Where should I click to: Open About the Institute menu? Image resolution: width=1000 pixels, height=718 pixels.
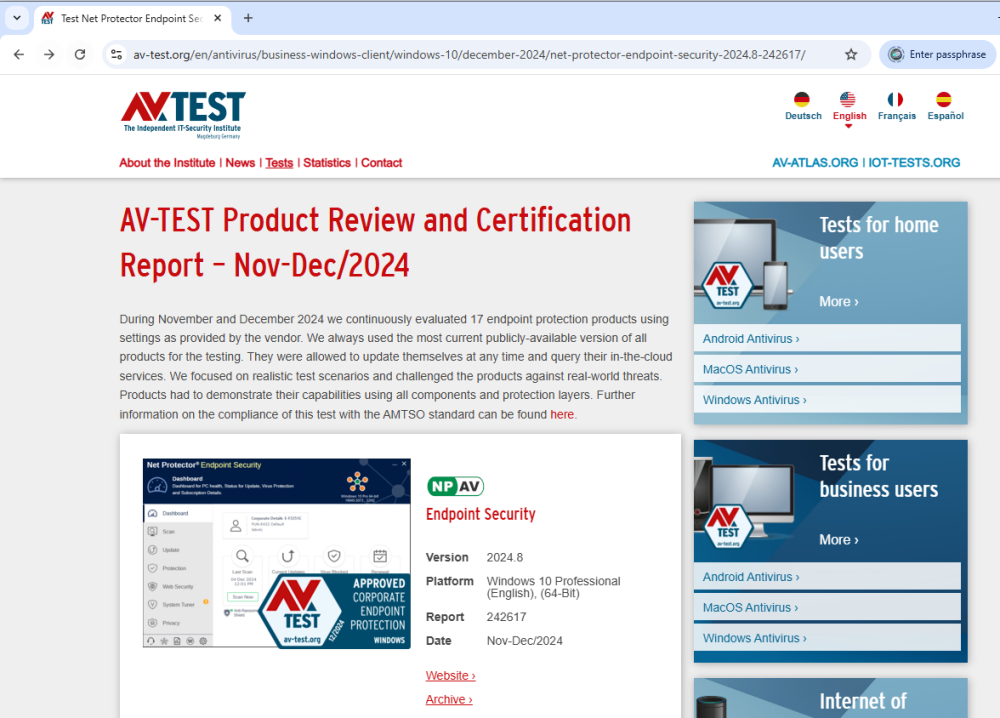point(167,163)
